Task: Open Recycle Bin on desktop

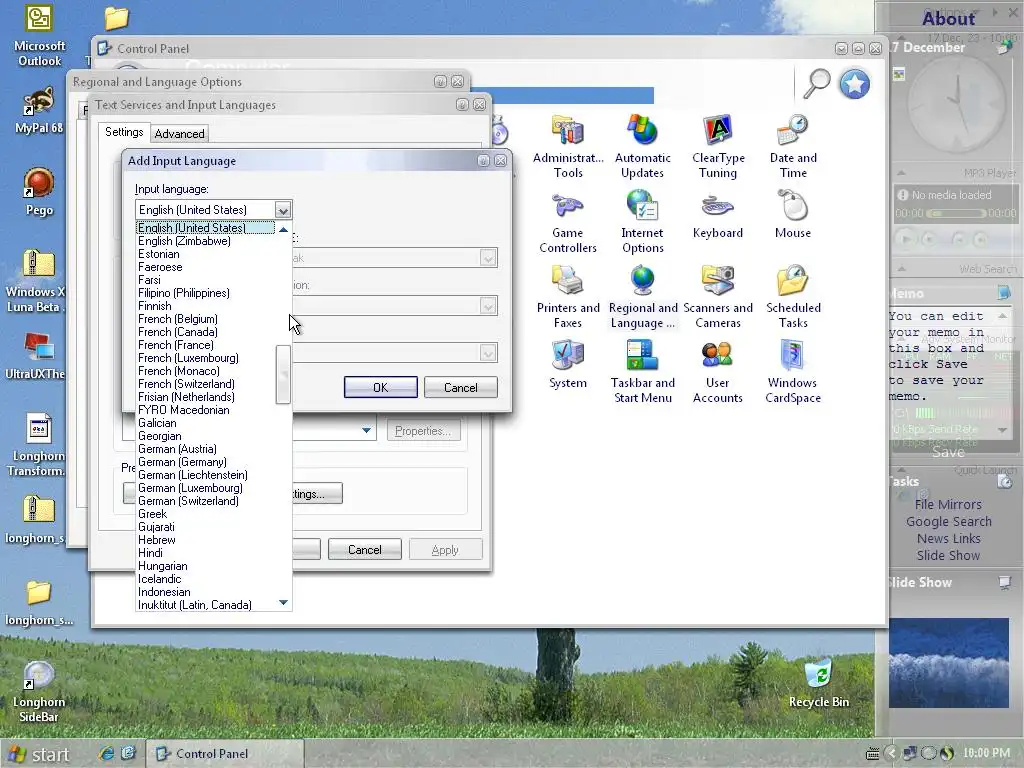Action: (x=819, y=684)
